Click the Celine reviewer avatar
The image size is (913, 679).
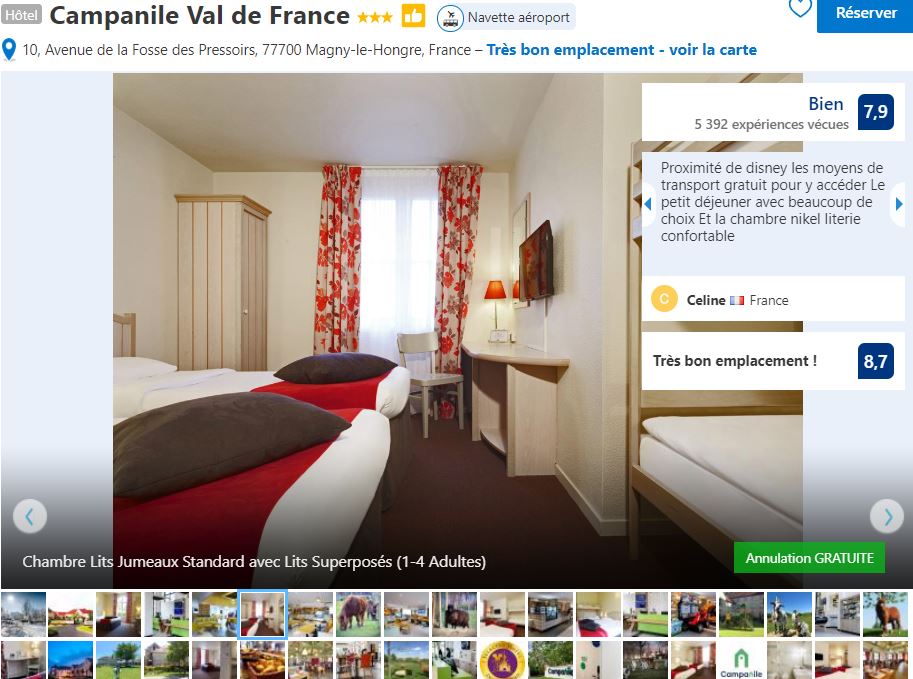(664, 299)
